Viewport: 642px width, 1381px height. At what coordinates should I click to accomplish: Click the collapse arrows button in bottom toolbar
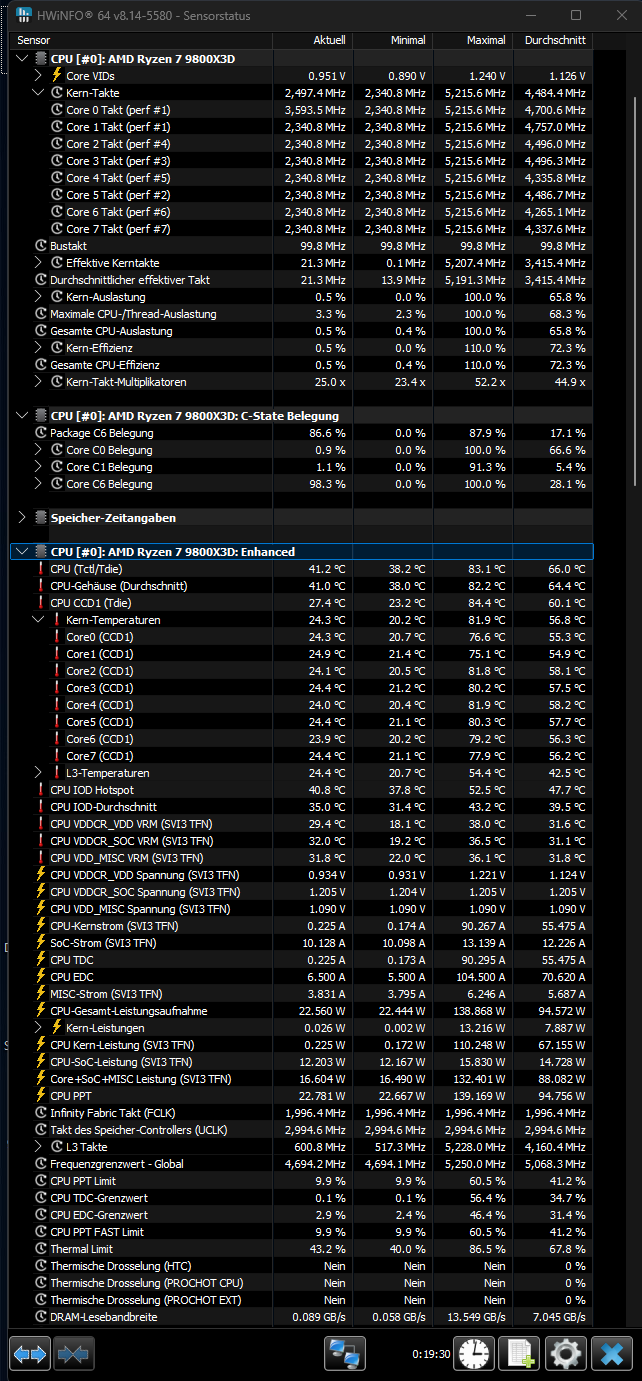pyautogui.click(x=74, y=1354)
